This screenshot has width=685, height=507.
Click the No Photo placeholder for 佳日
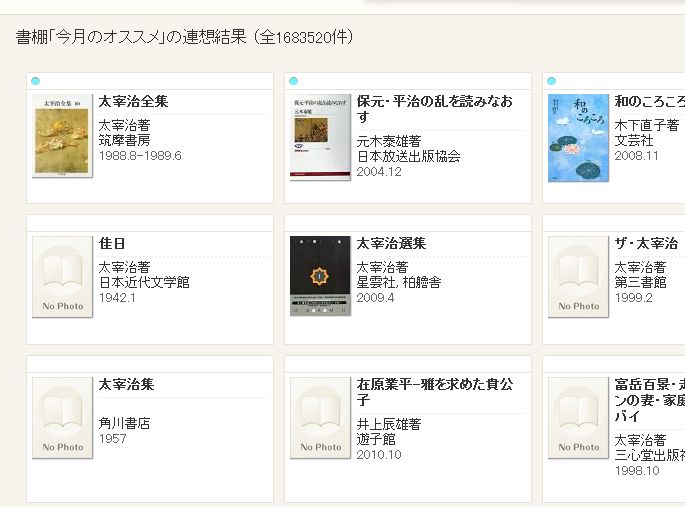(x=62, y=277)
